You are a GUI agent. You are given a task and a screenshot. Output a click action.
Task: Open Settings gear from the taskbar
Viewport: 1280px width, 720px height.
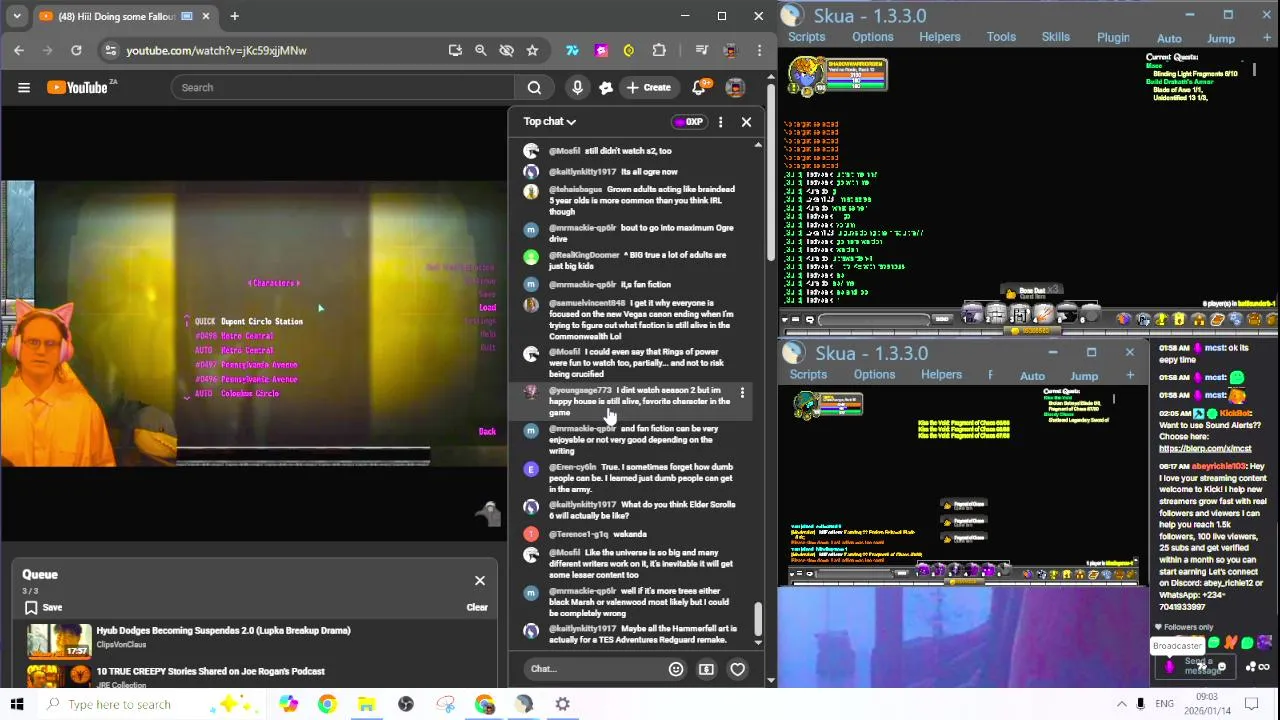pos(563,704)
